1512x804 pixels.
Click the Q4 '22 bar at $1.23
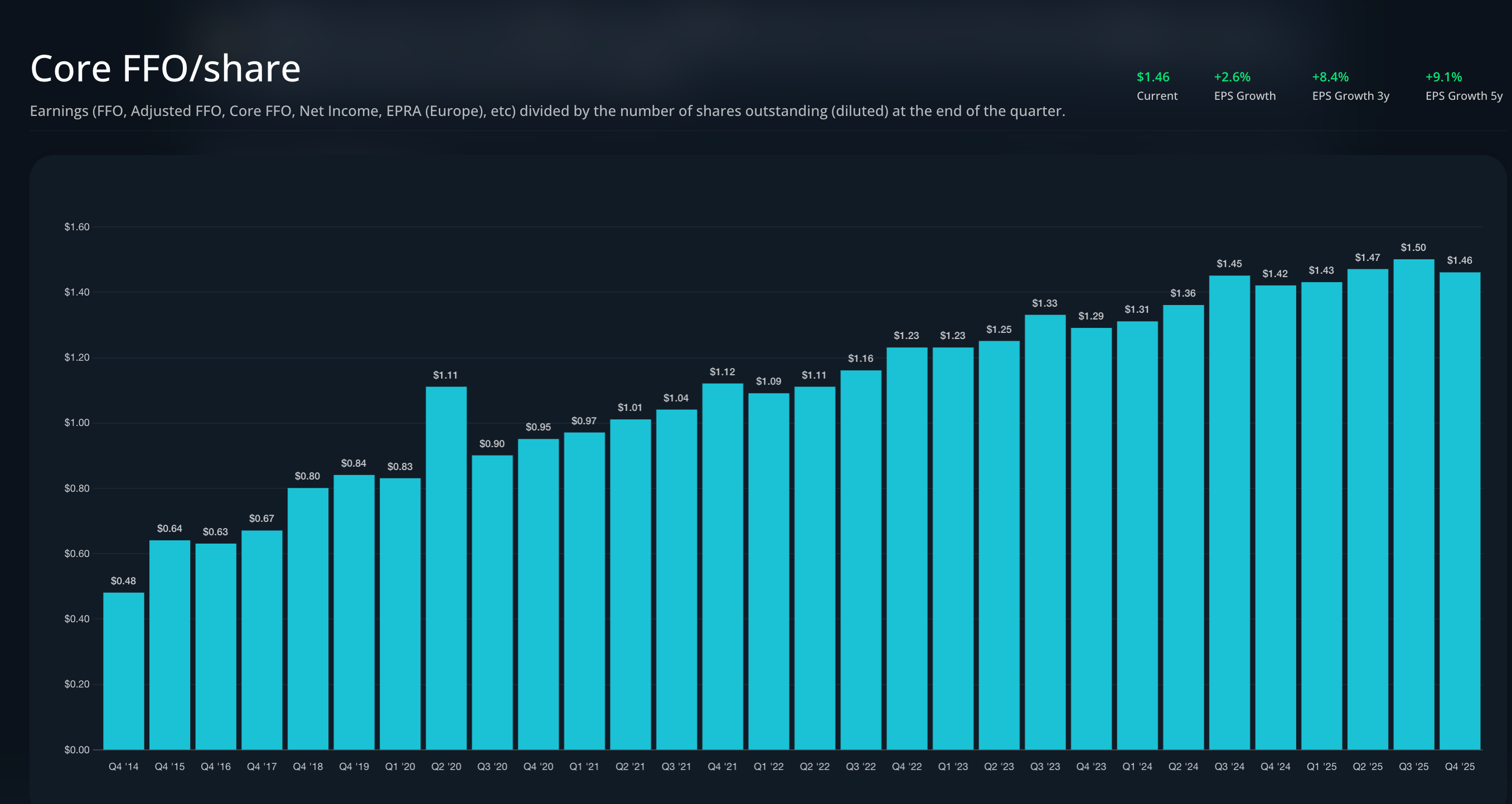(907, 548)
